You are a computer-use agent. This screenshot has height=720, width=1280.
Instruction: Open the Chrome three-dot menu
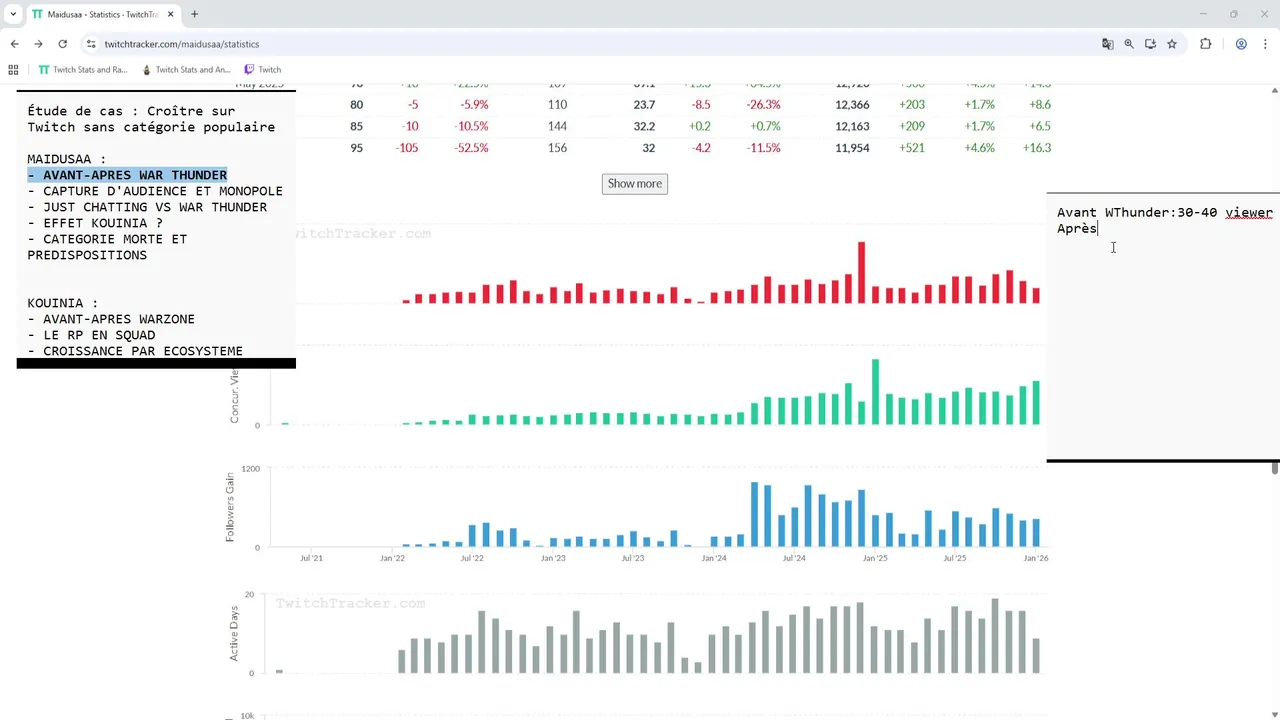pyautogui.click(x=1265, y=44)
